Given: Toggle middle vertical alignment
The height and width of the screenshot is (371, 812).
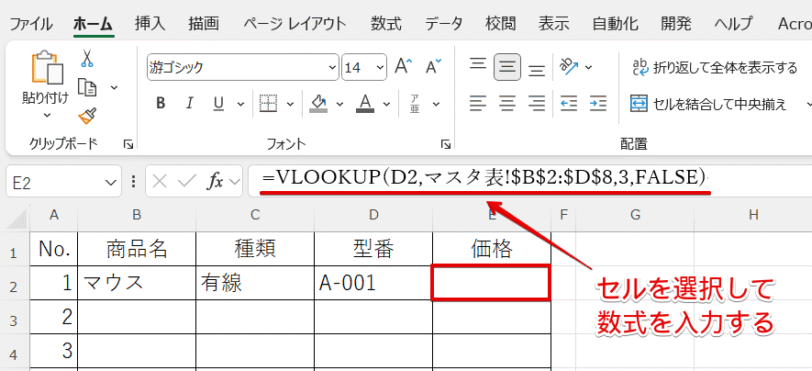Looking at the screenshot, I should (x=507, y=66).
